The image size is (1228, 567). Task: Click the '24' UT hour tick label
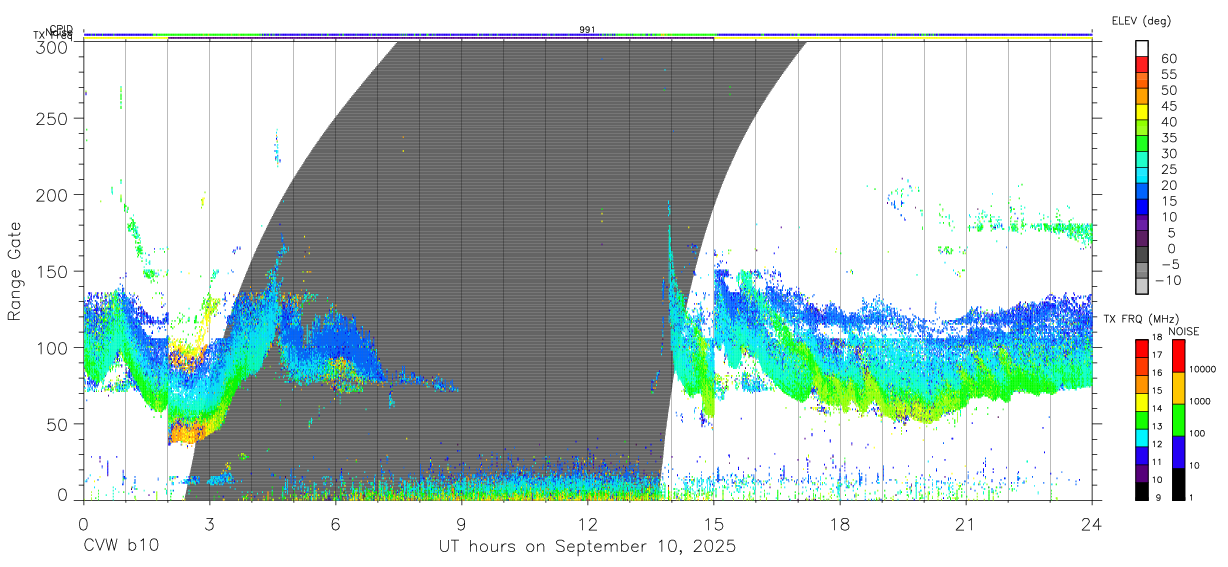pos(1092,524)
